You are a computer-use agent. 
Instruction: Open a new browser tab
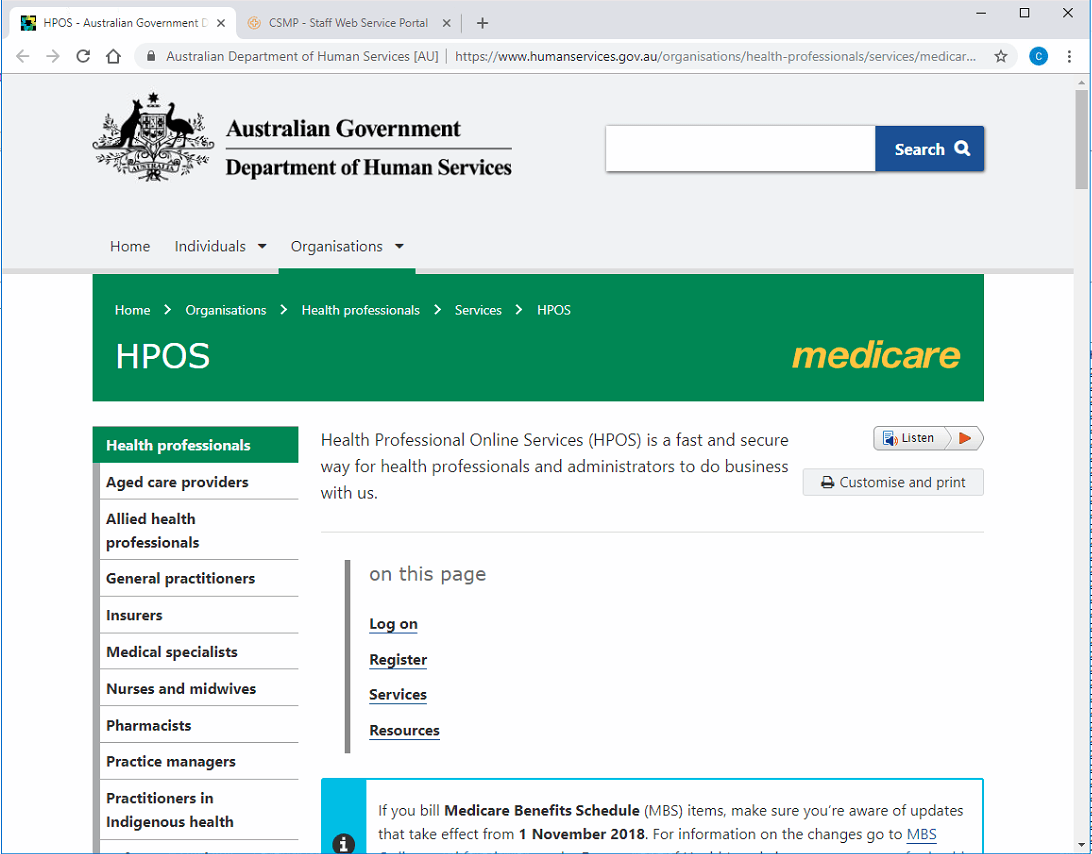click(x=482, y=23)
